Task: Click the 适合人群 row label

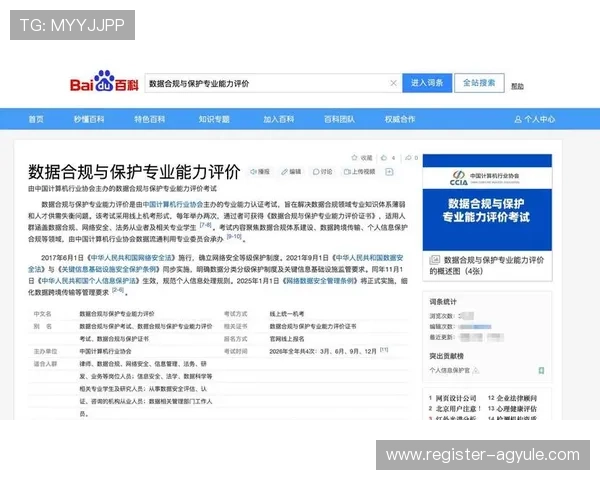Action: click(45, 364)
